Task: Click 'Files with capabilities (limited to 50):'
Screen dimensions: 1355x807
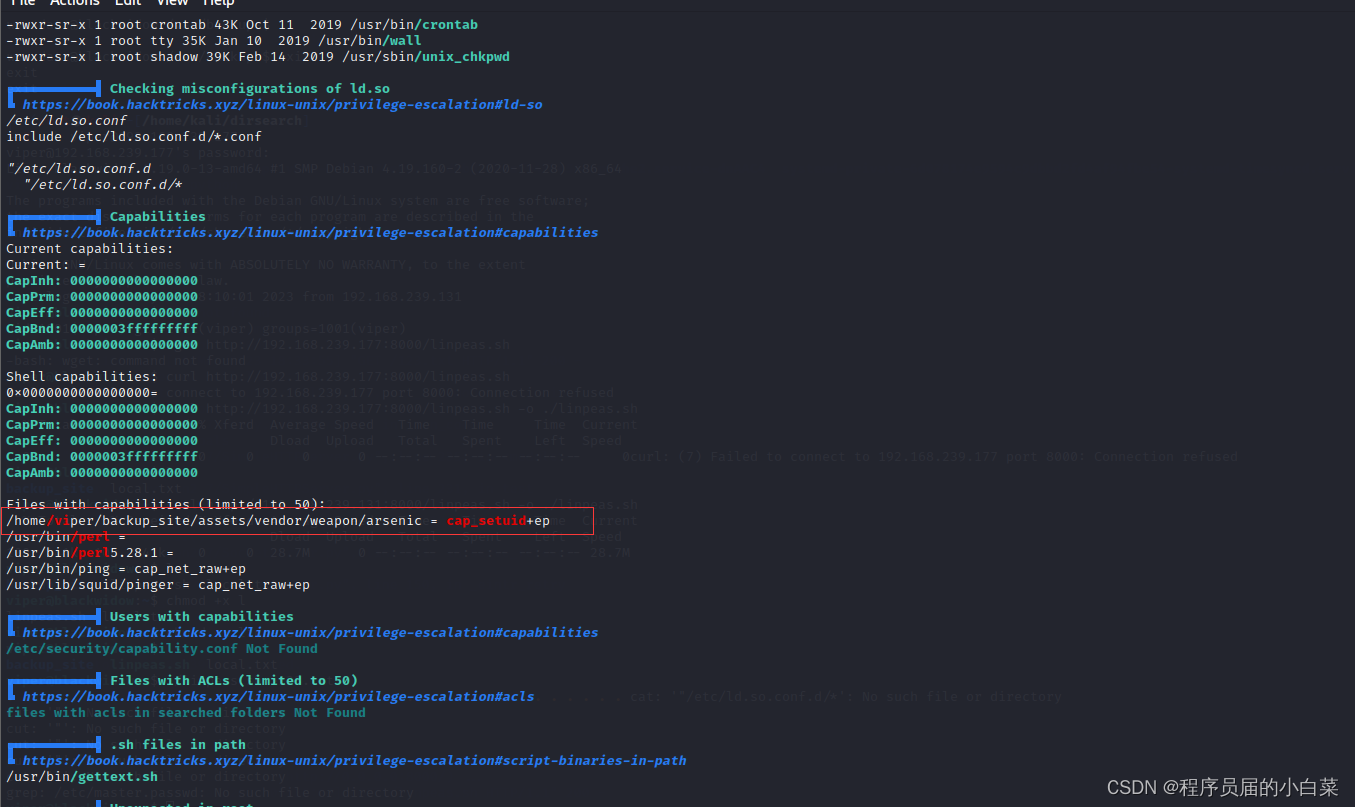Action: [166, 504]
